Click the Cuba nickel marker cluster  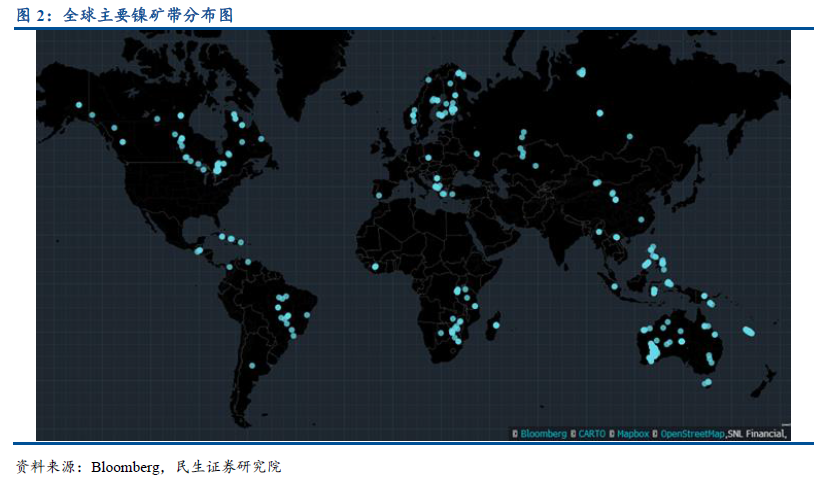[231, 239]
